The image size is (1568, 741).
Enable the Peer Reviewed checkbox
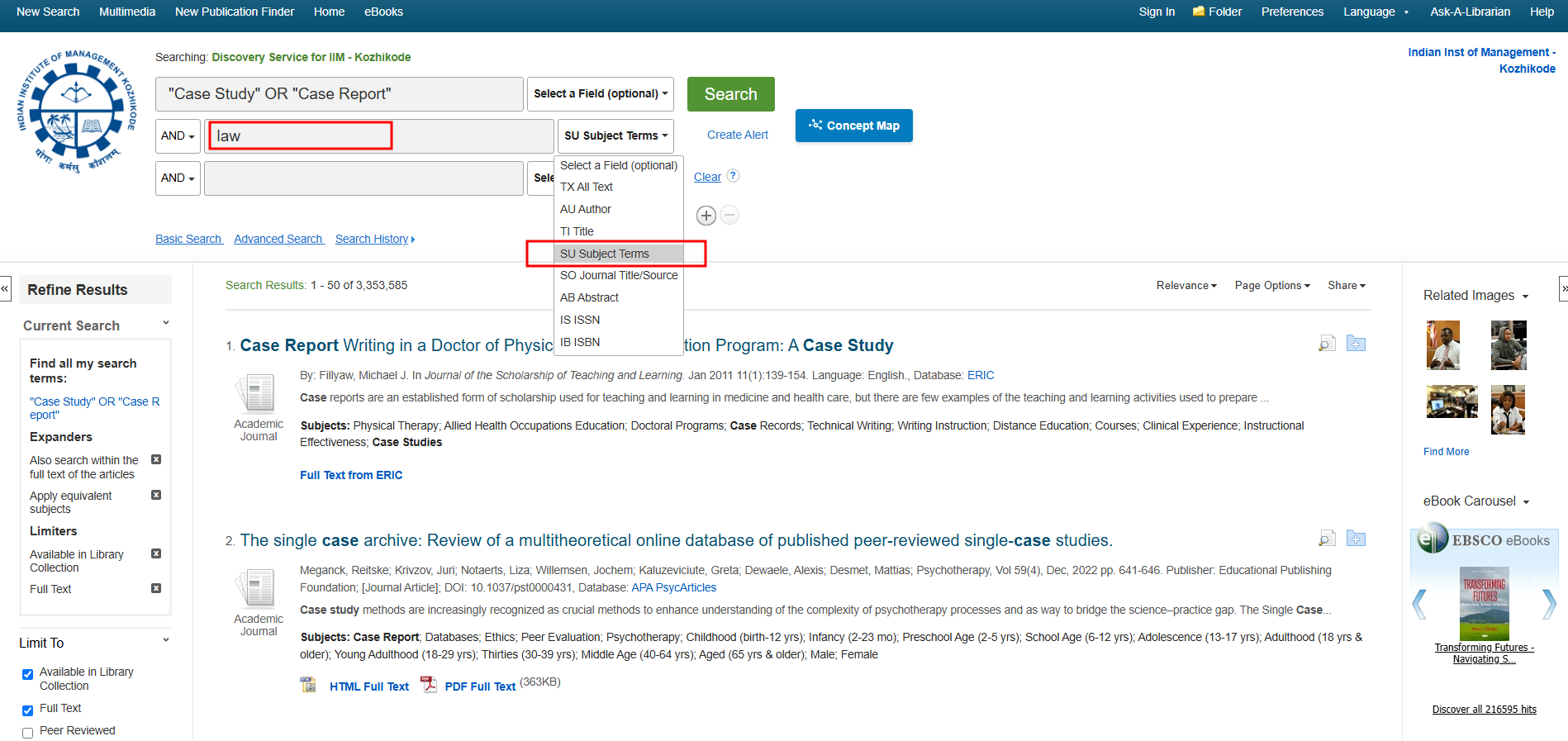pyautogui.click(x=28, y=733)
